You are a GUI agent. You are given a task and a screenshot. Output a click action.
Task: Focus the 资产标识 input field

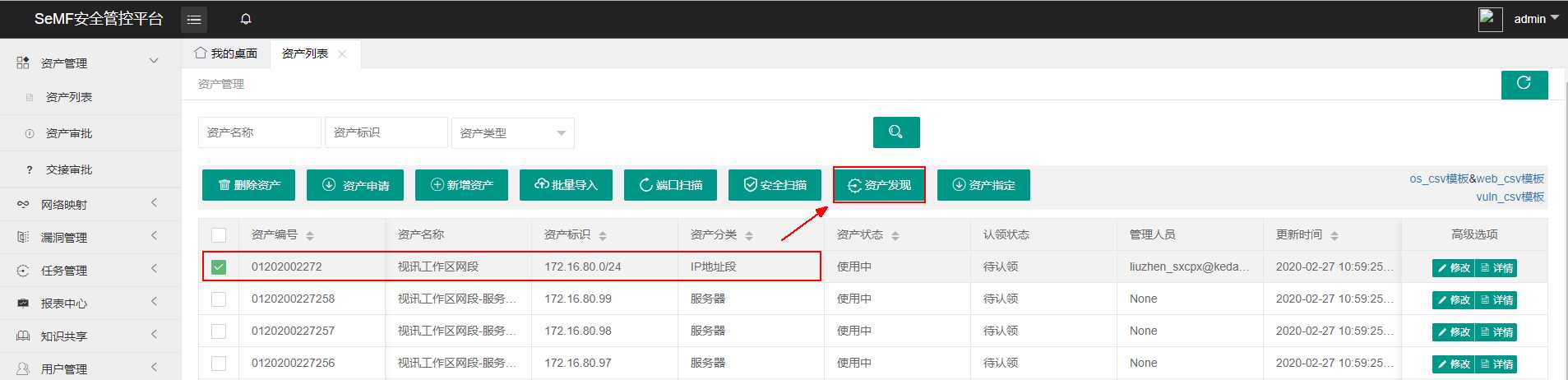(386, 132)
